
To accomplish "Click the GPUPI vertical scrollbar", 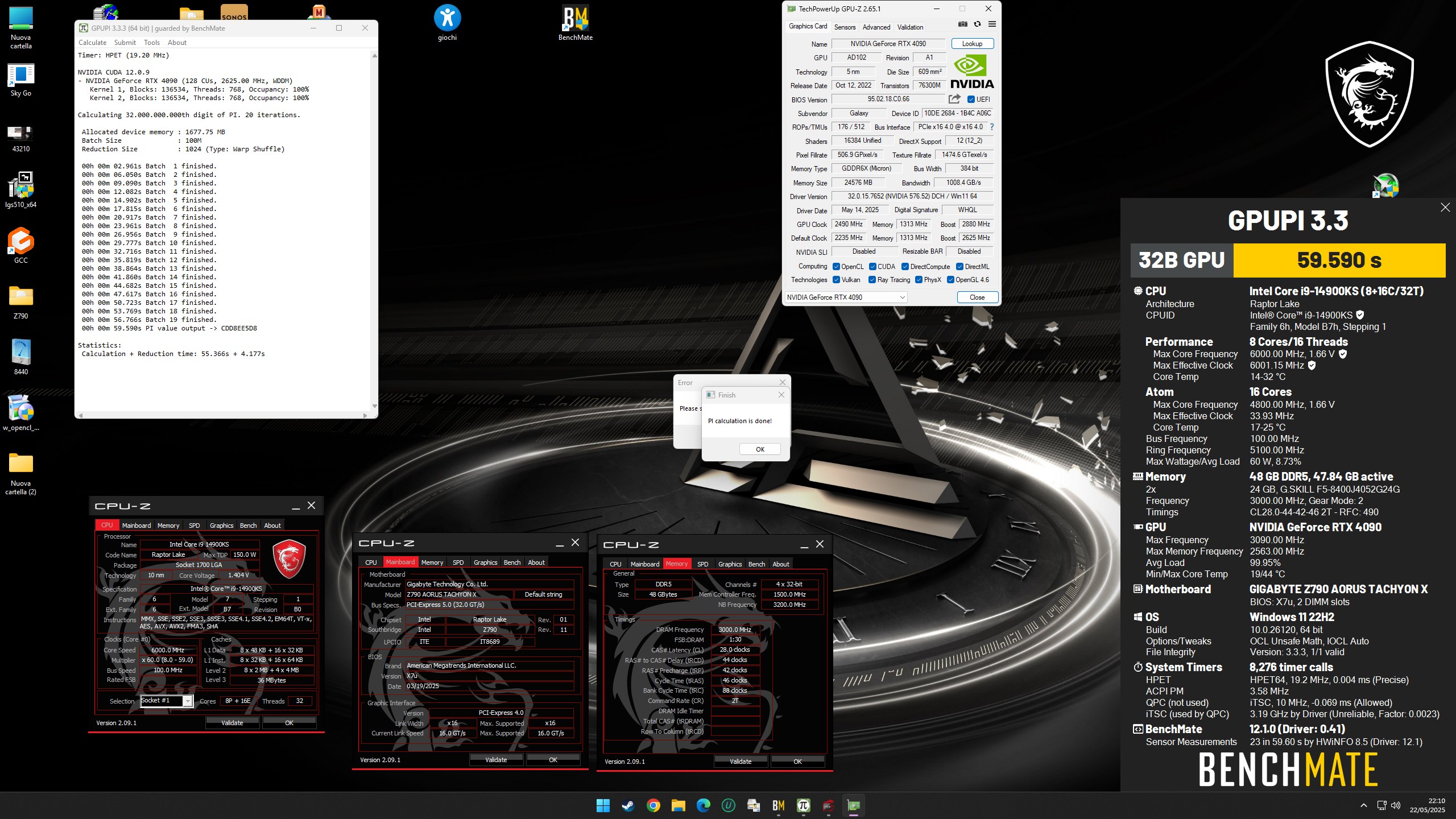I will [374, 230].
